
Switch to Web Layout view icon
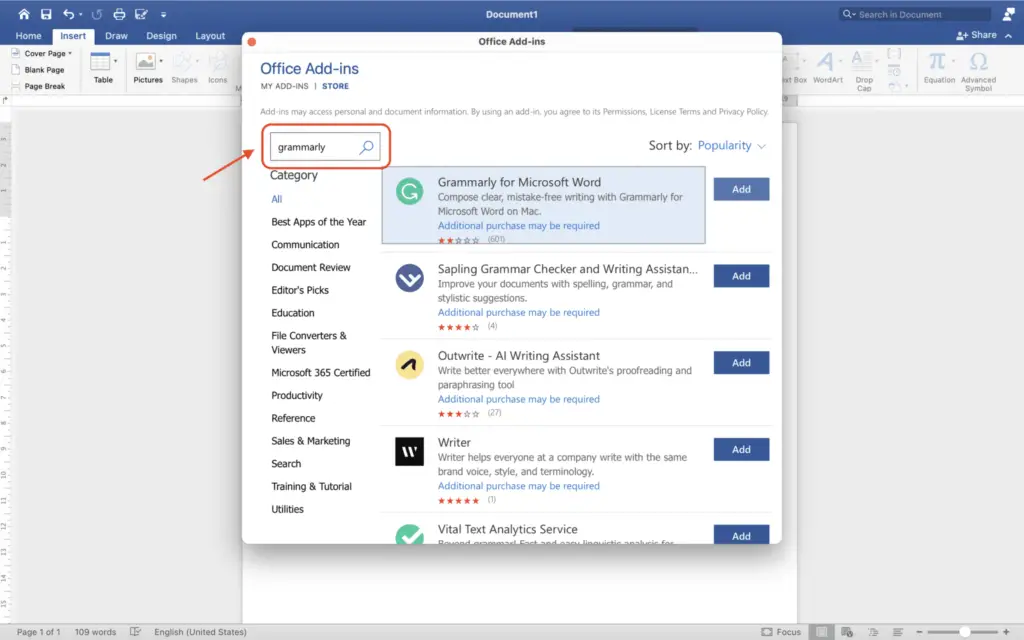click(x=847, y=632)
